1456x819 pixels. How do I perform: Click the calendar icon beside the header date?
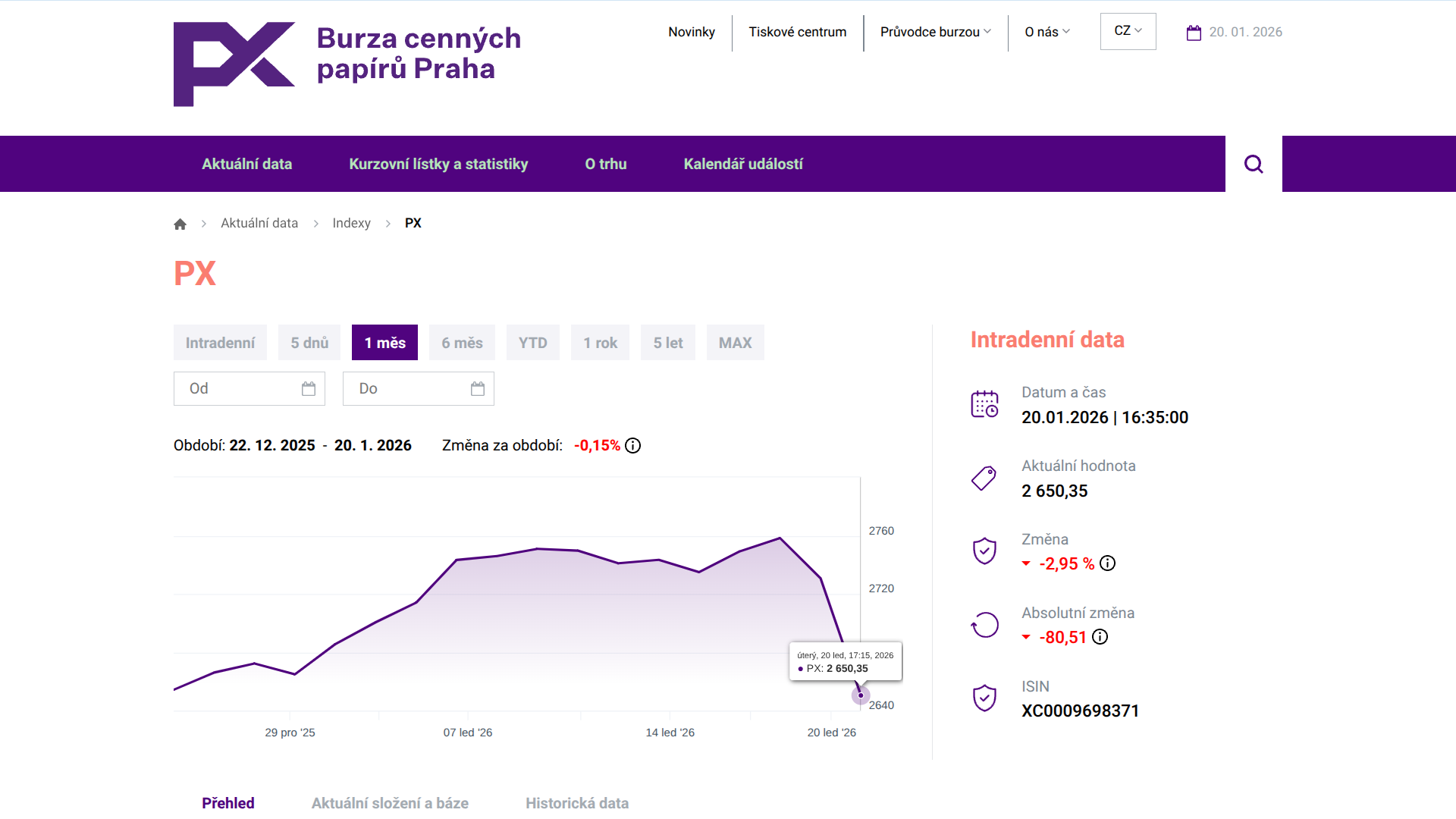(1194, 33)
